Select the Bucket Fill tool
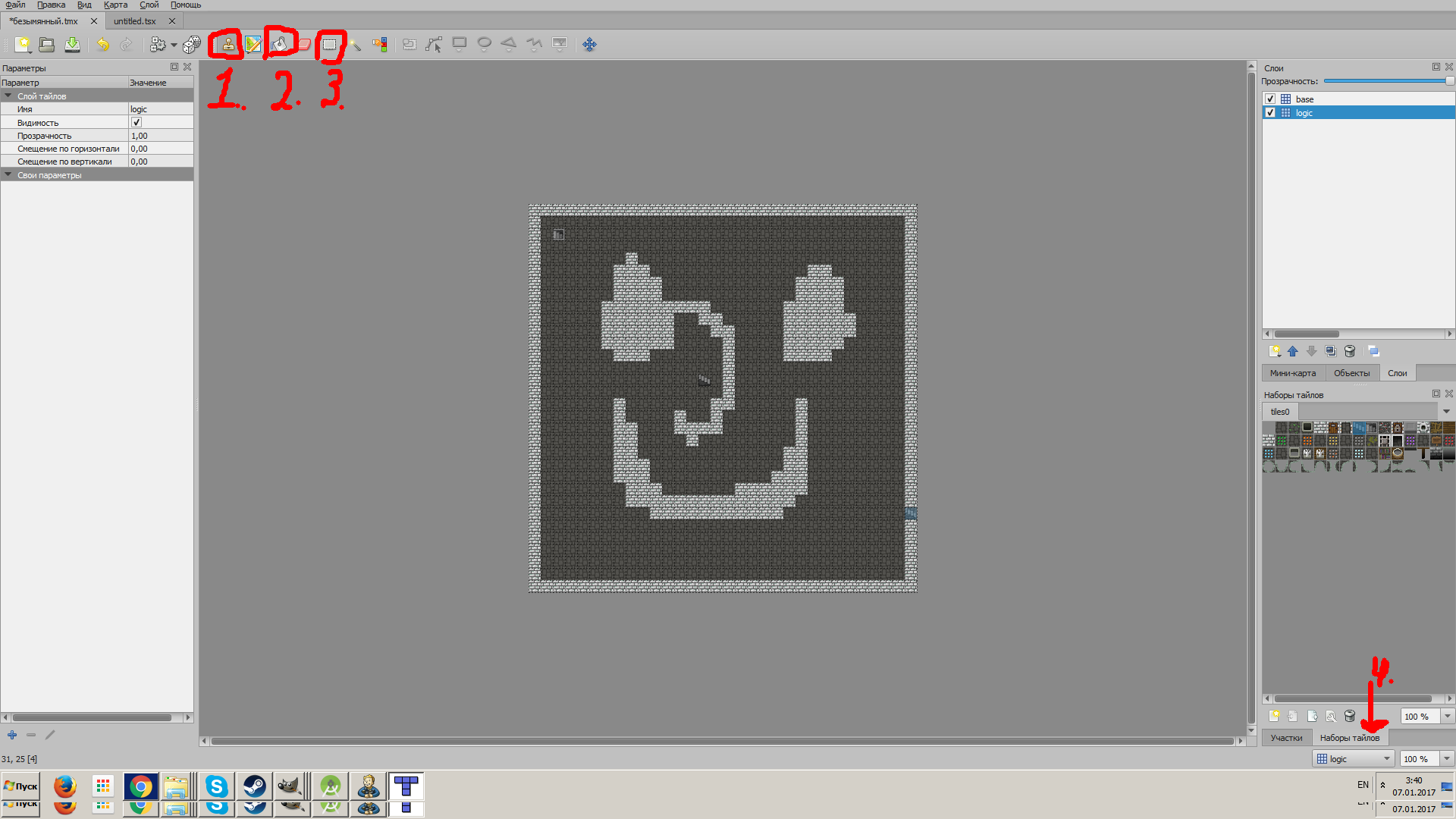The image size is (1456, 819). (x=279, y=45)
